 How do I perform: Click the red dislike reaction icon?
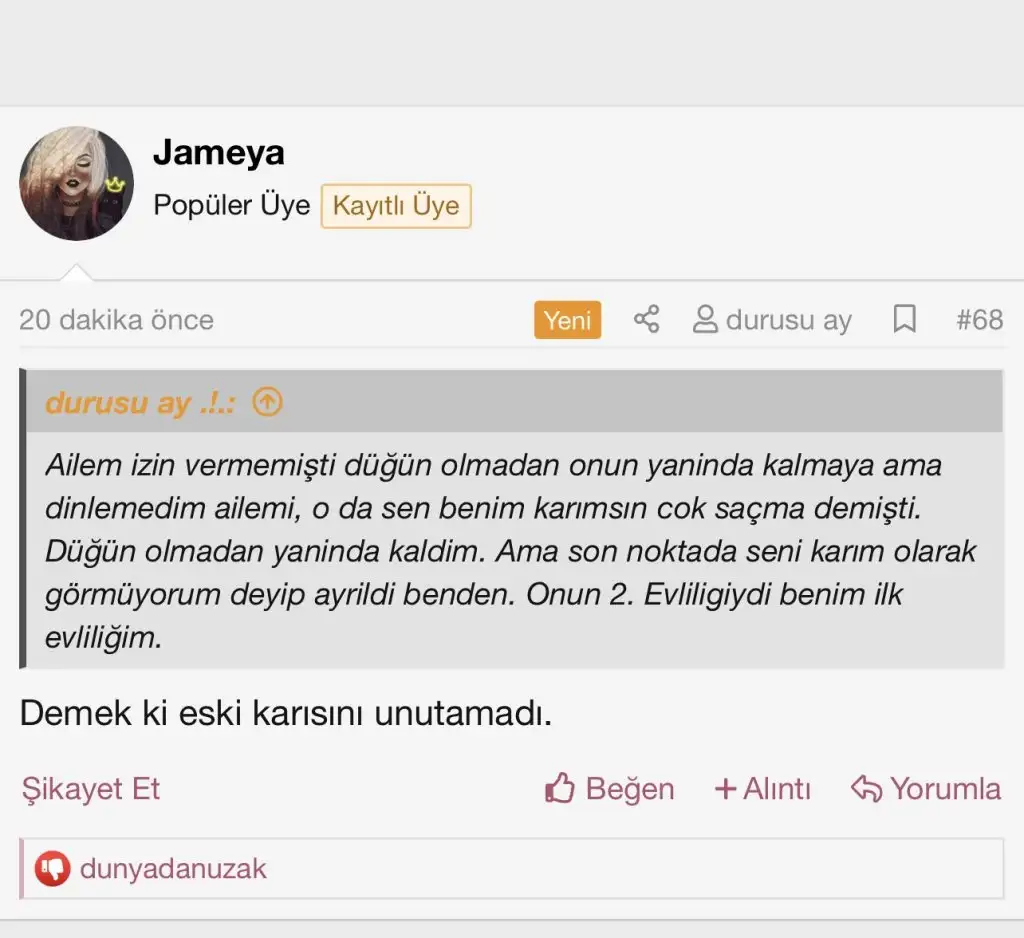tap(52, 869)
